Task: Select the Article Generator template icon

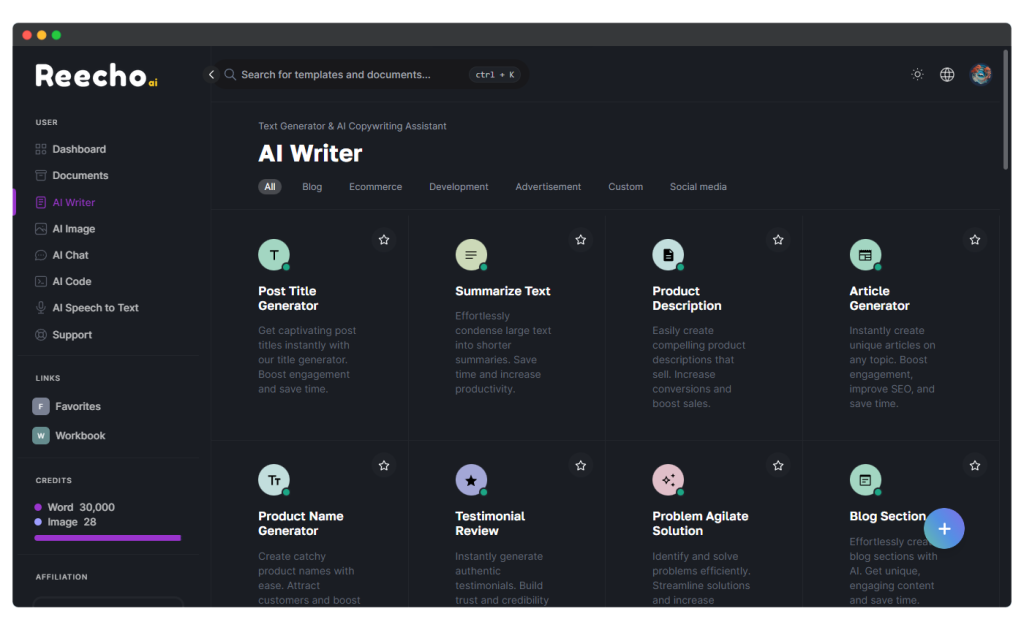Action: pyautogui.click(x=865, y=255)
